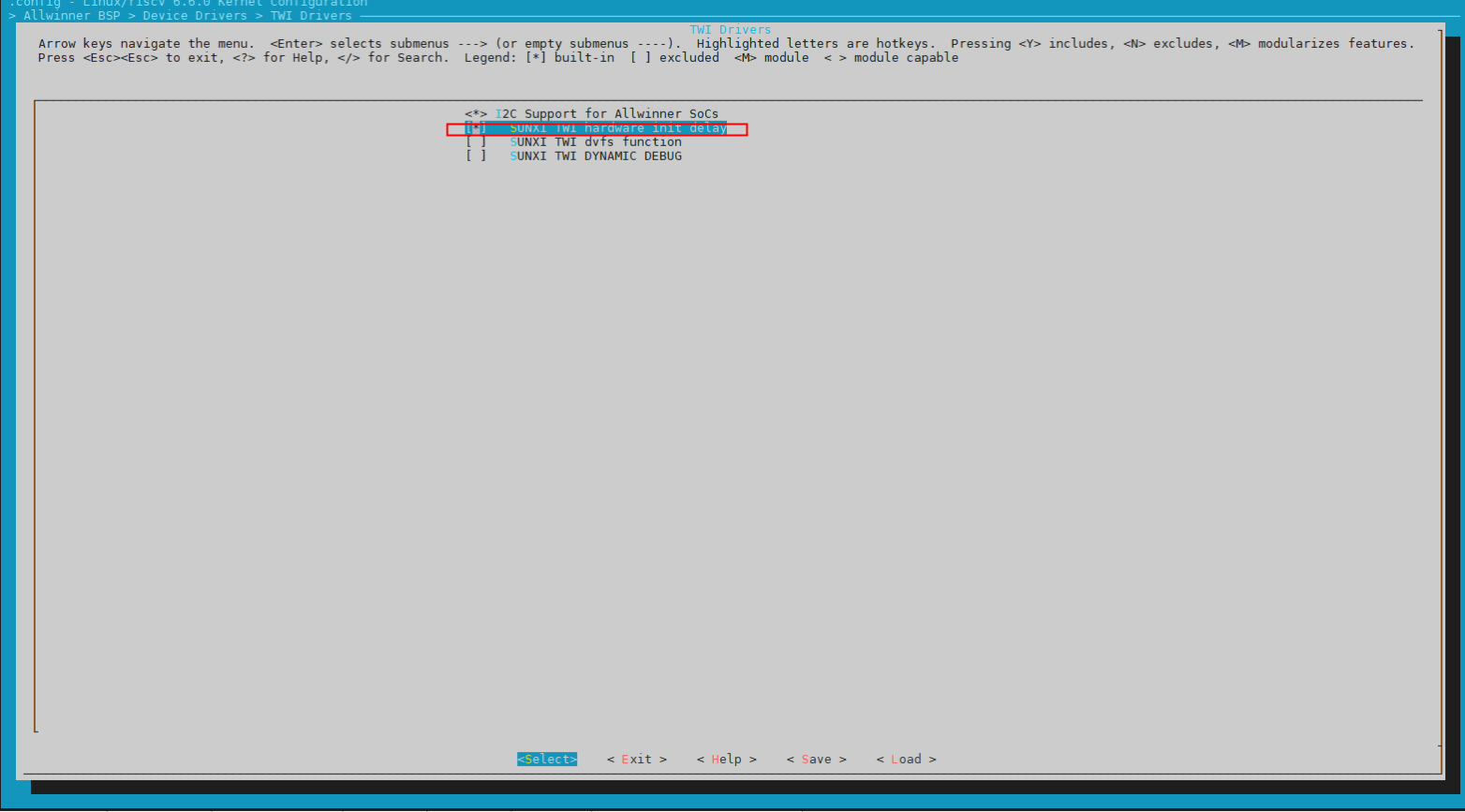Image resolution: width=1465 pixels, height=812 pixels.
Task: Click < Load > in the bottom bar
Action: tap(906, 760)
